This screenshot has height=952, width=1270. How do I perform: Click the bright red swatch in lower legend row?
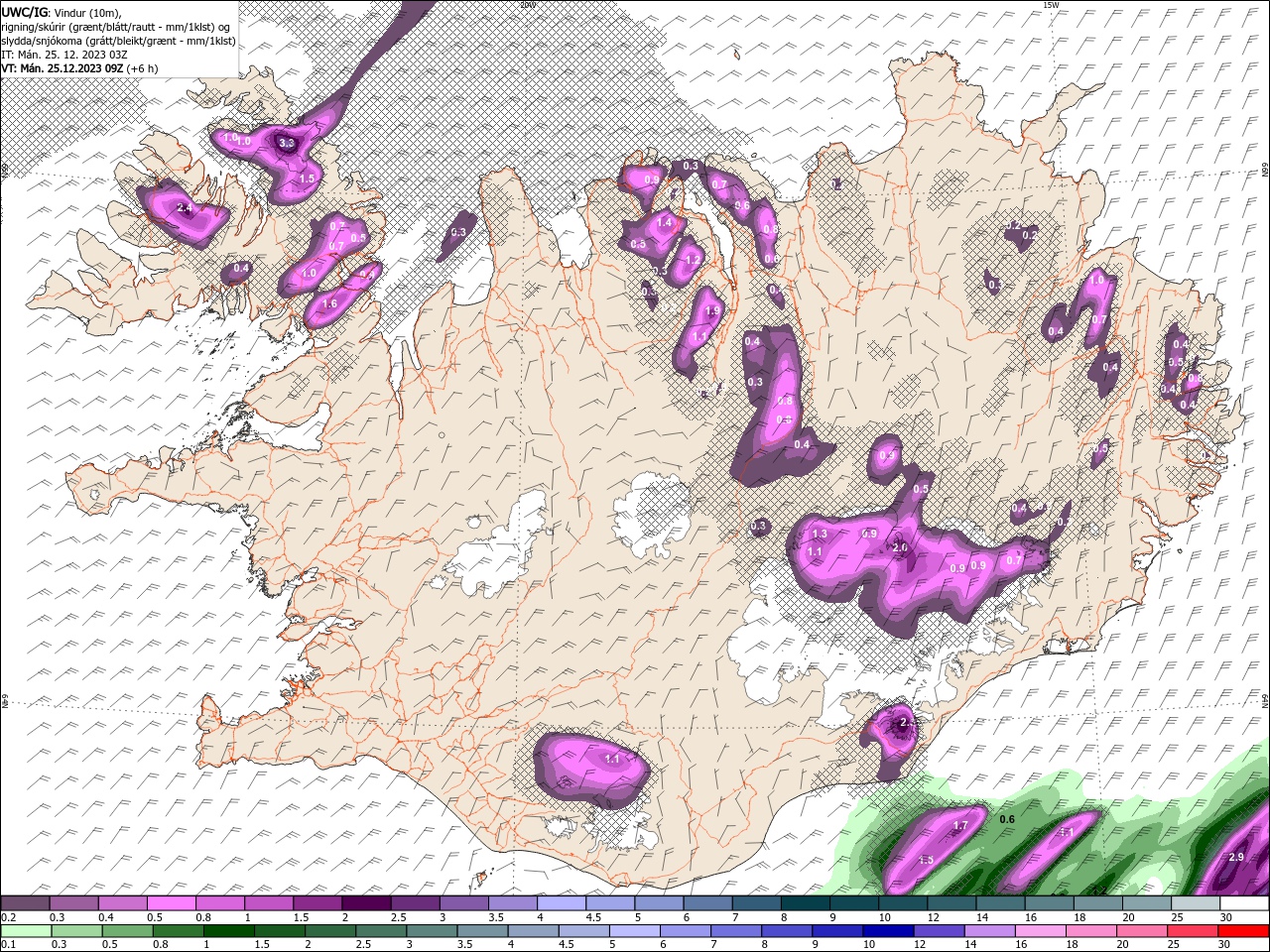(1244, 931)
